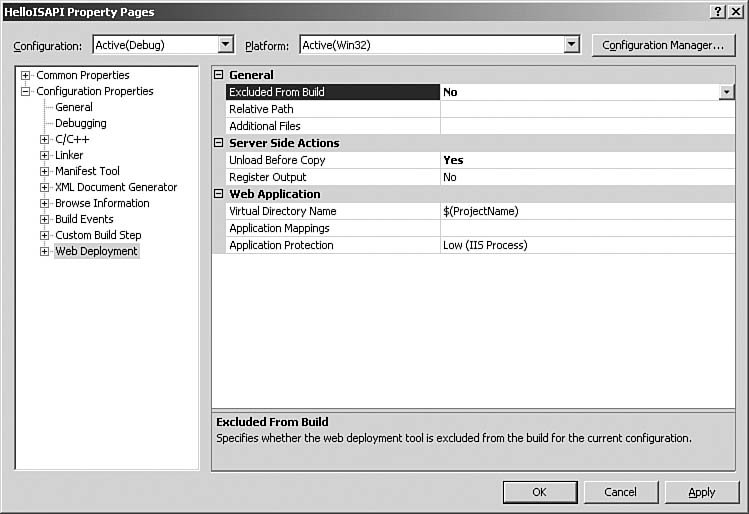Select the Debugging tree item
The width and height of the screenshot is (749, 514).
pos(81,123)
